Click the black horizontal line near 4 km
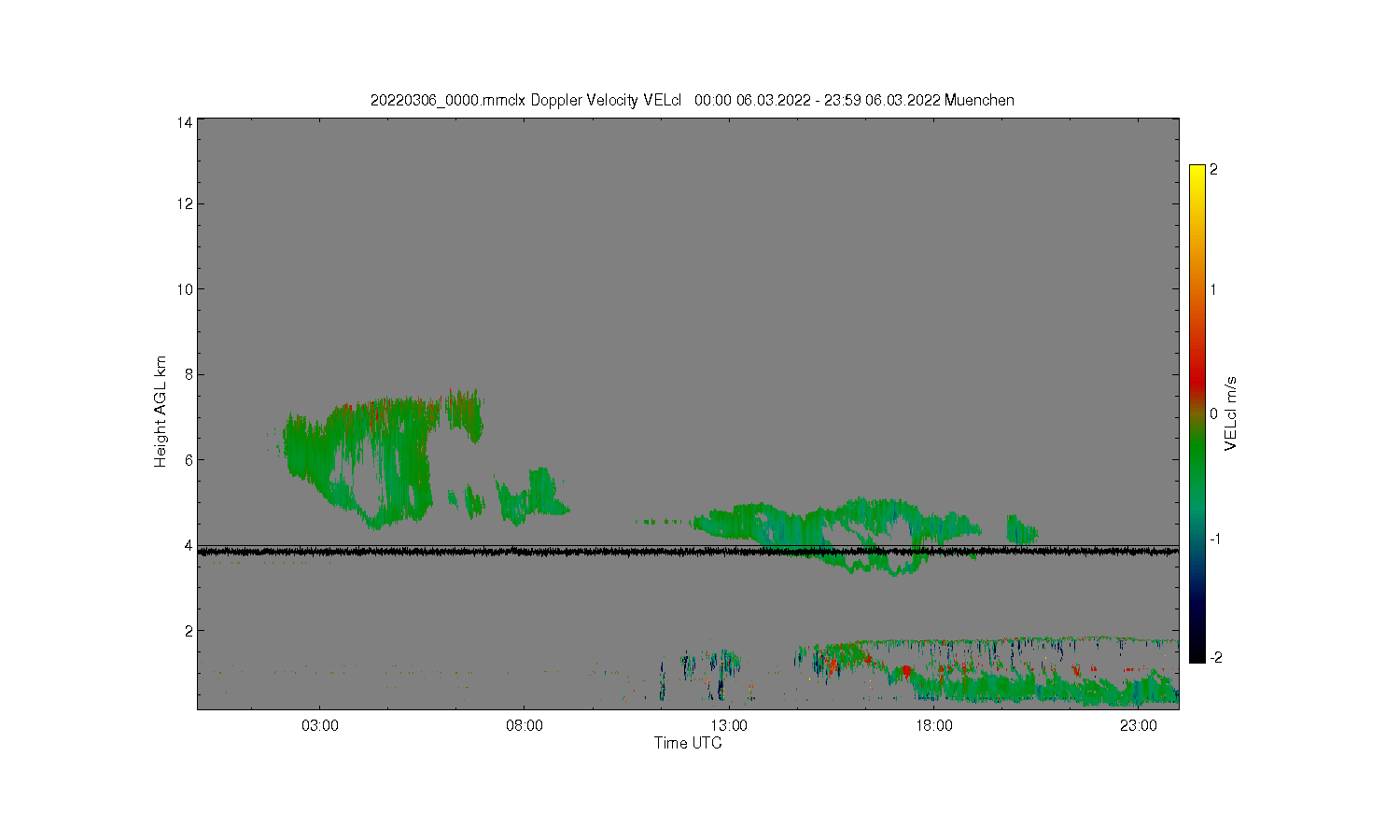Screen dimensions: 1400x840 click(x=688, y=551)
